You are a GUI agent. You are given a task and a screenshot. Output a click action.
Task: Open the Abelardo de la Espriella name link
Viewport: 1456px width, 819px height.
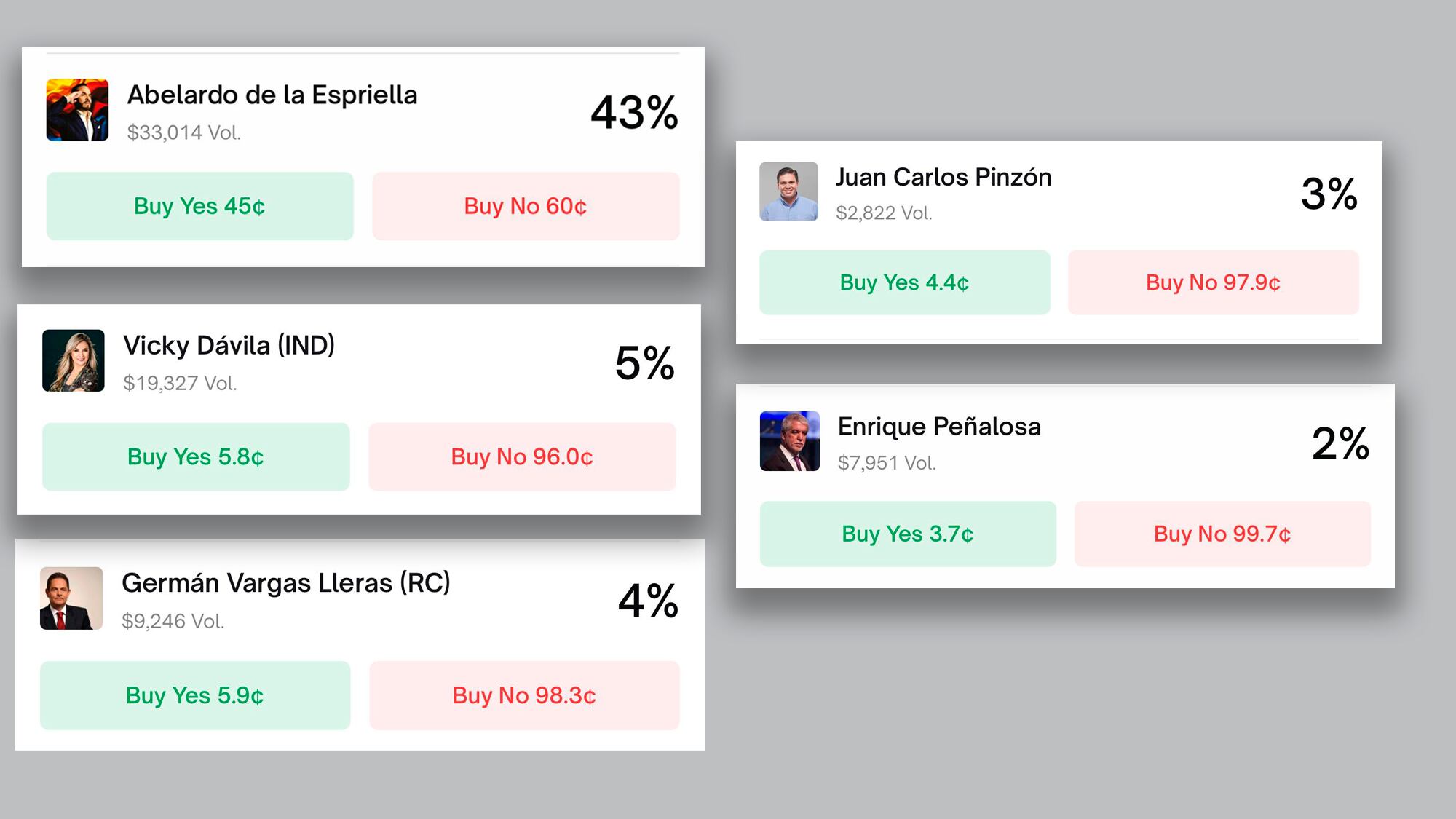click(x=272, y=95)
